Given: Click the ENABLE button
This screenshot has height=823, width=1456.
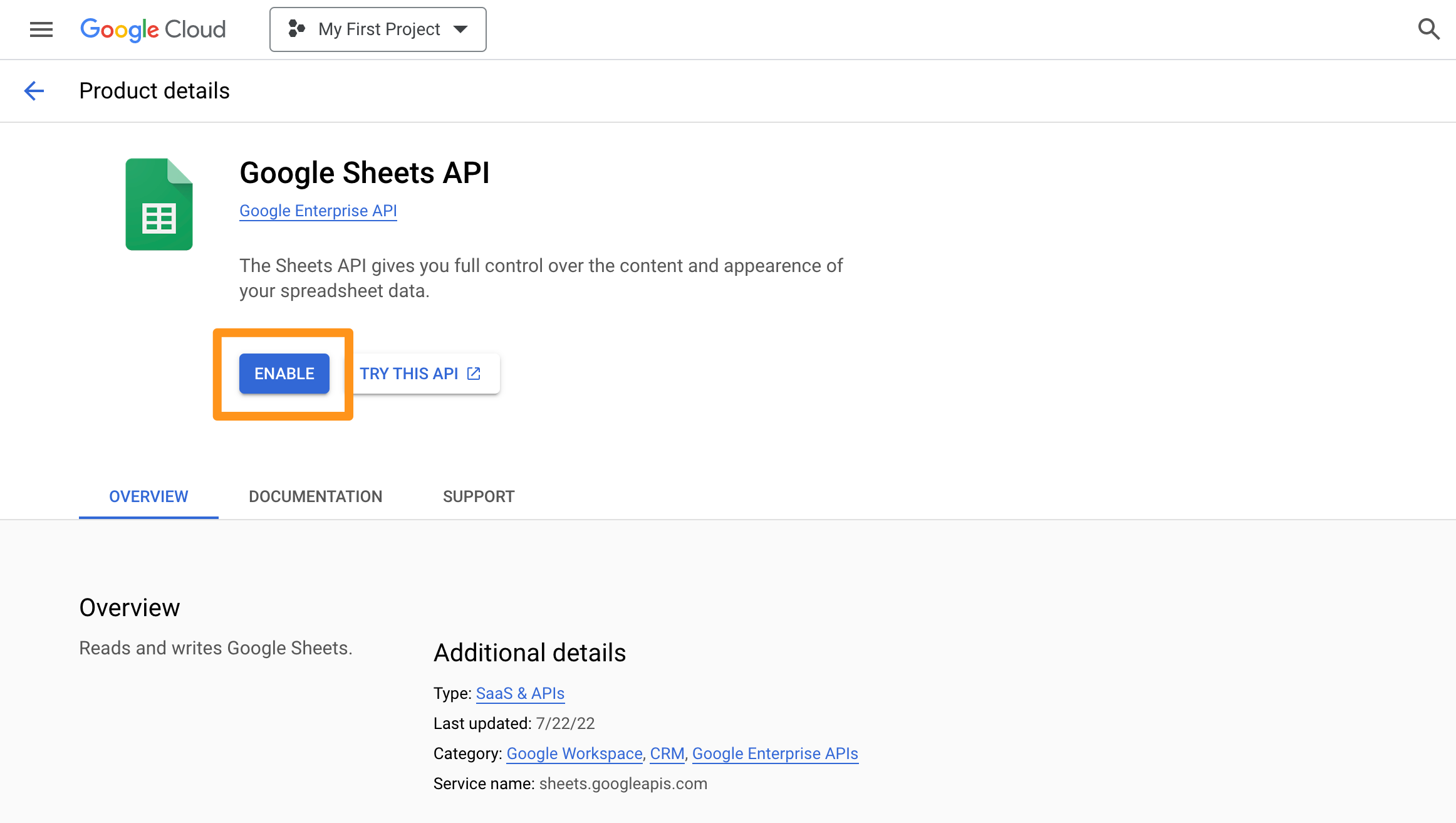Looking at the screenshot, I should coord(284,374).
